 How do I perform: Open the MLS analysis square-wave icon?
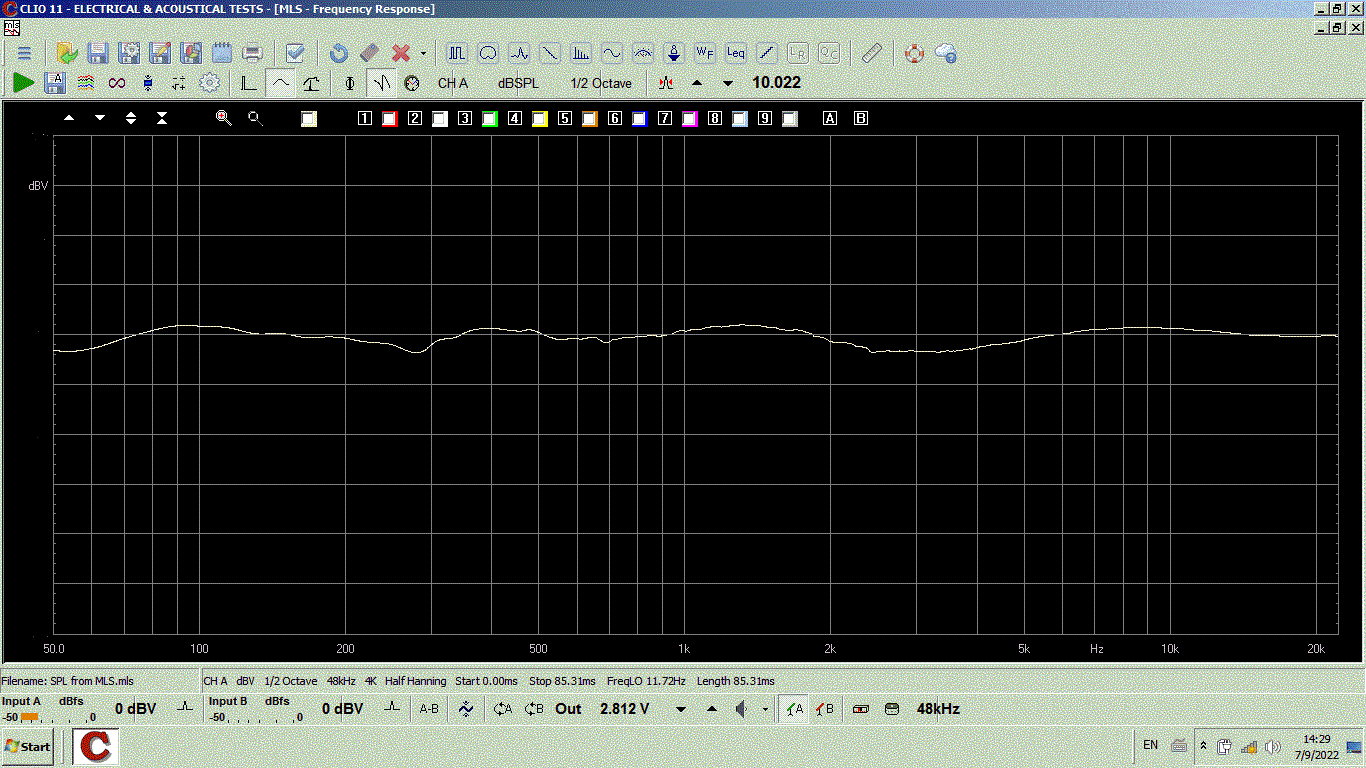(457, 53)
